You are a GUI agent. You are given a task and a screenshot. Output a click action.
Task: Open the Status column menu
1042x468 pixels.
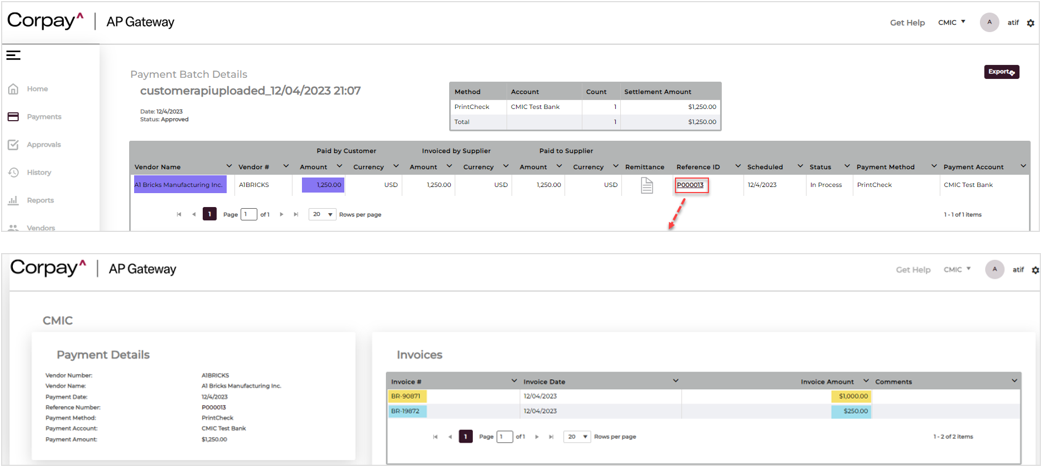(x=847, y=166)
